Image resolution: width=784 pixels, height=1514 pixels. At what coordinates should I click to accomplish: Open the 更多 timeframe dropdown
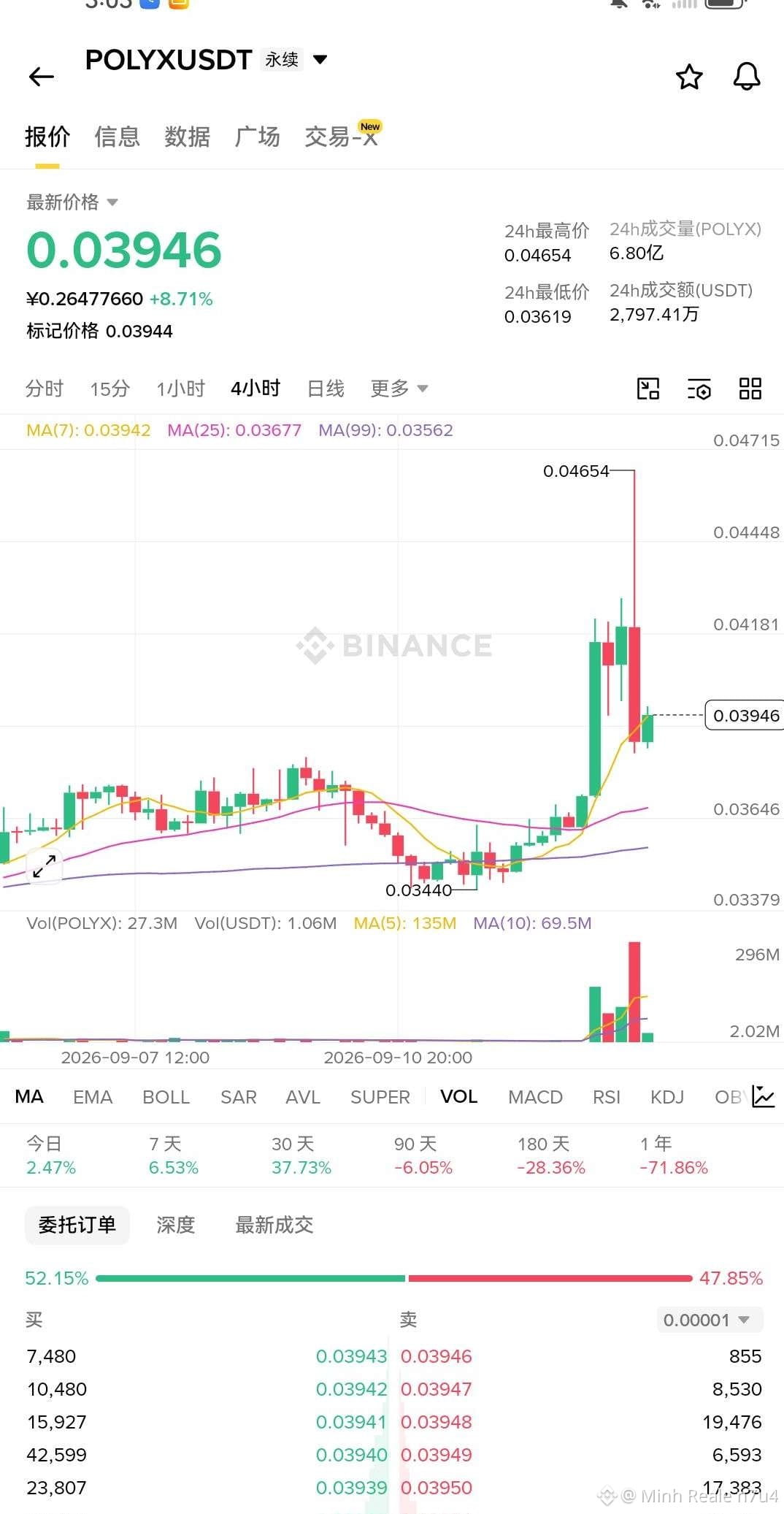point(399,389)
